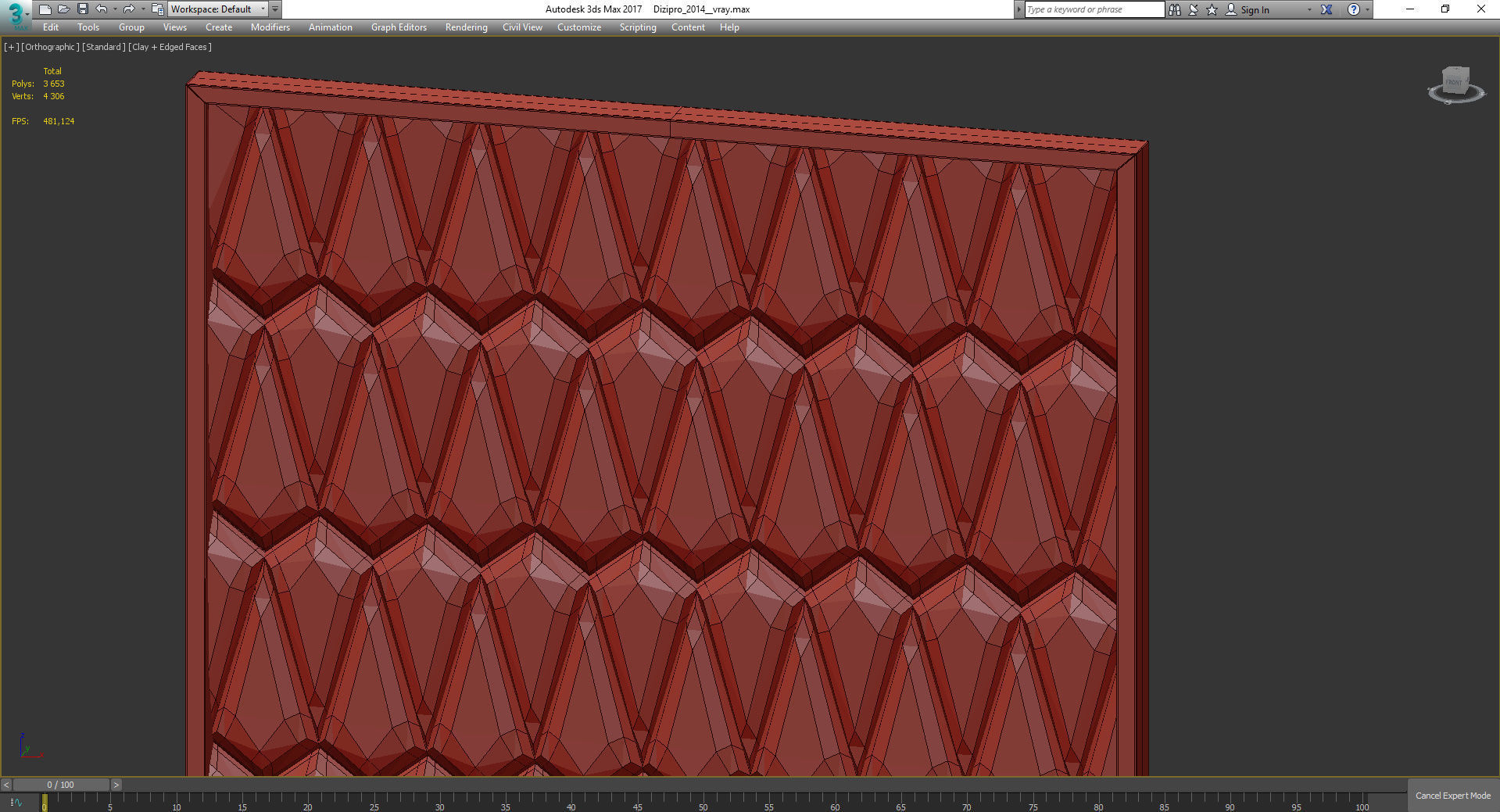
Task: Open the Subscription Center satellite icon
Action: pyautogui.click(x=1194, y=9)
